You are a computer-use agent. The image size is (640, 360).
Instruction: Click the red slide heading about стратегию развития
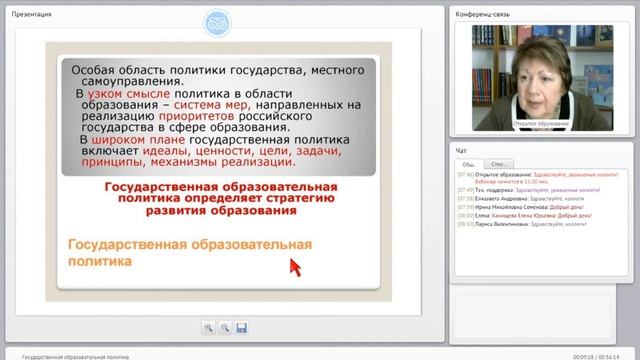tap(221, 198)
